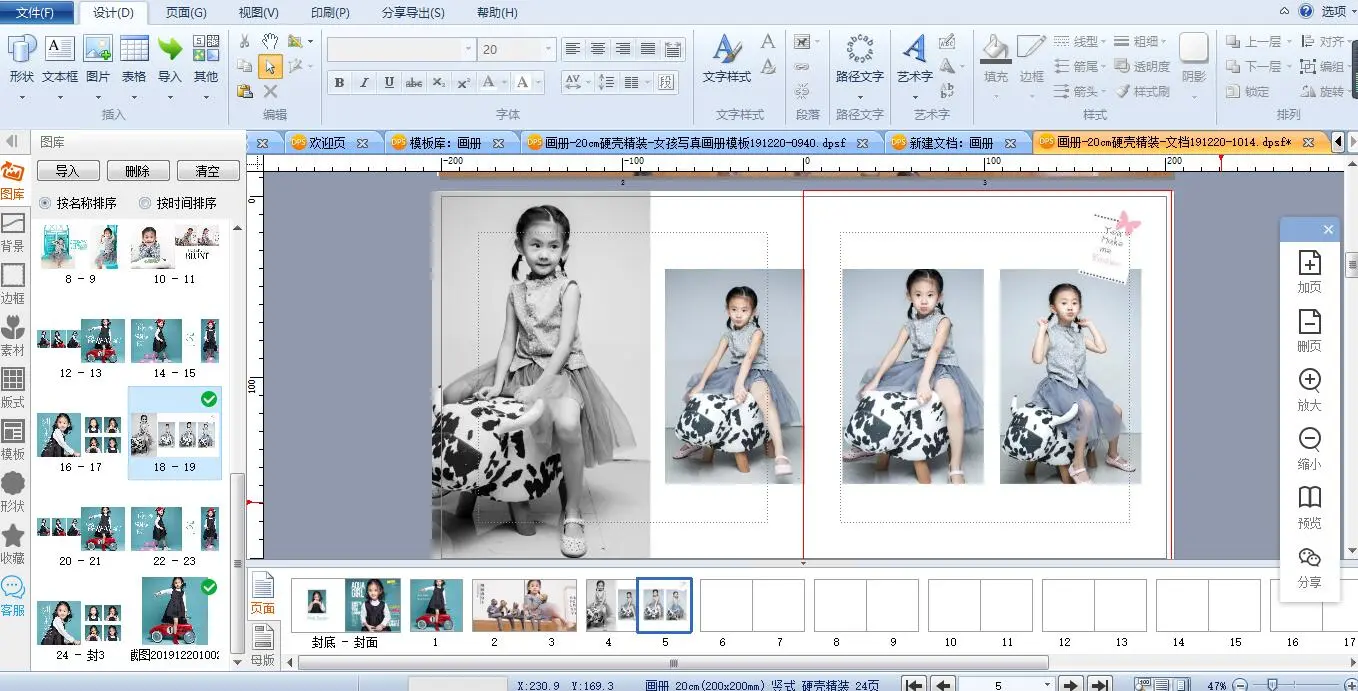
Task: Open the 模板 templates sidebar panel
Action: click(13, 439)
